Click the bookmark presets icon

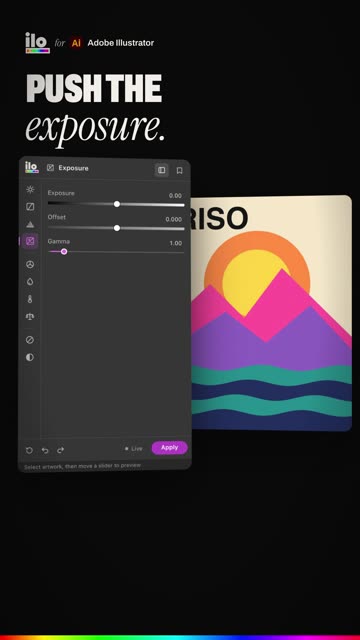(x=180, y=171)
